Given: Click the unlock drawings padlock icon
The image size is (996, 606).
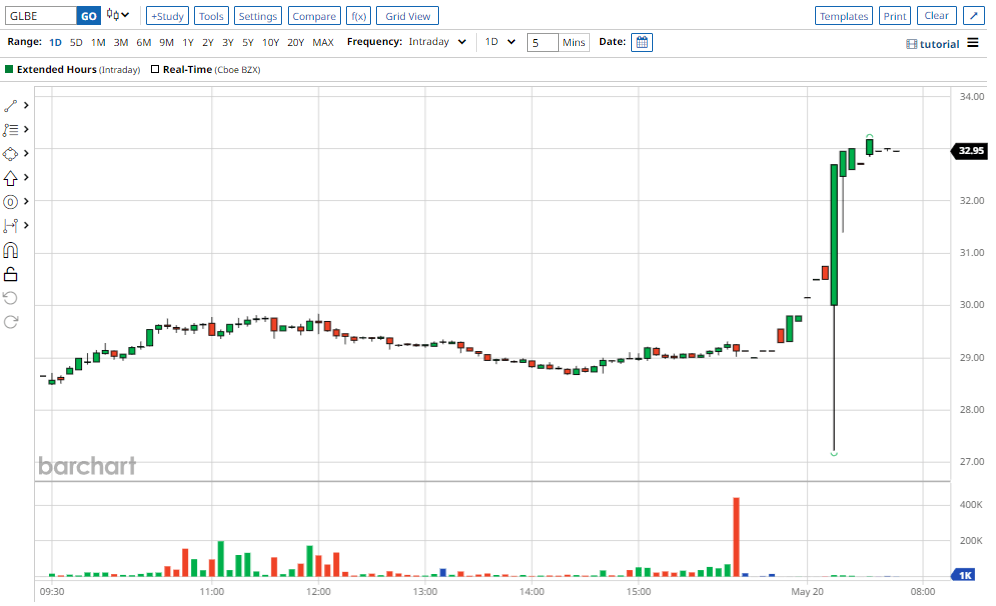Looking at the screenshot, I should pos(10,274).
